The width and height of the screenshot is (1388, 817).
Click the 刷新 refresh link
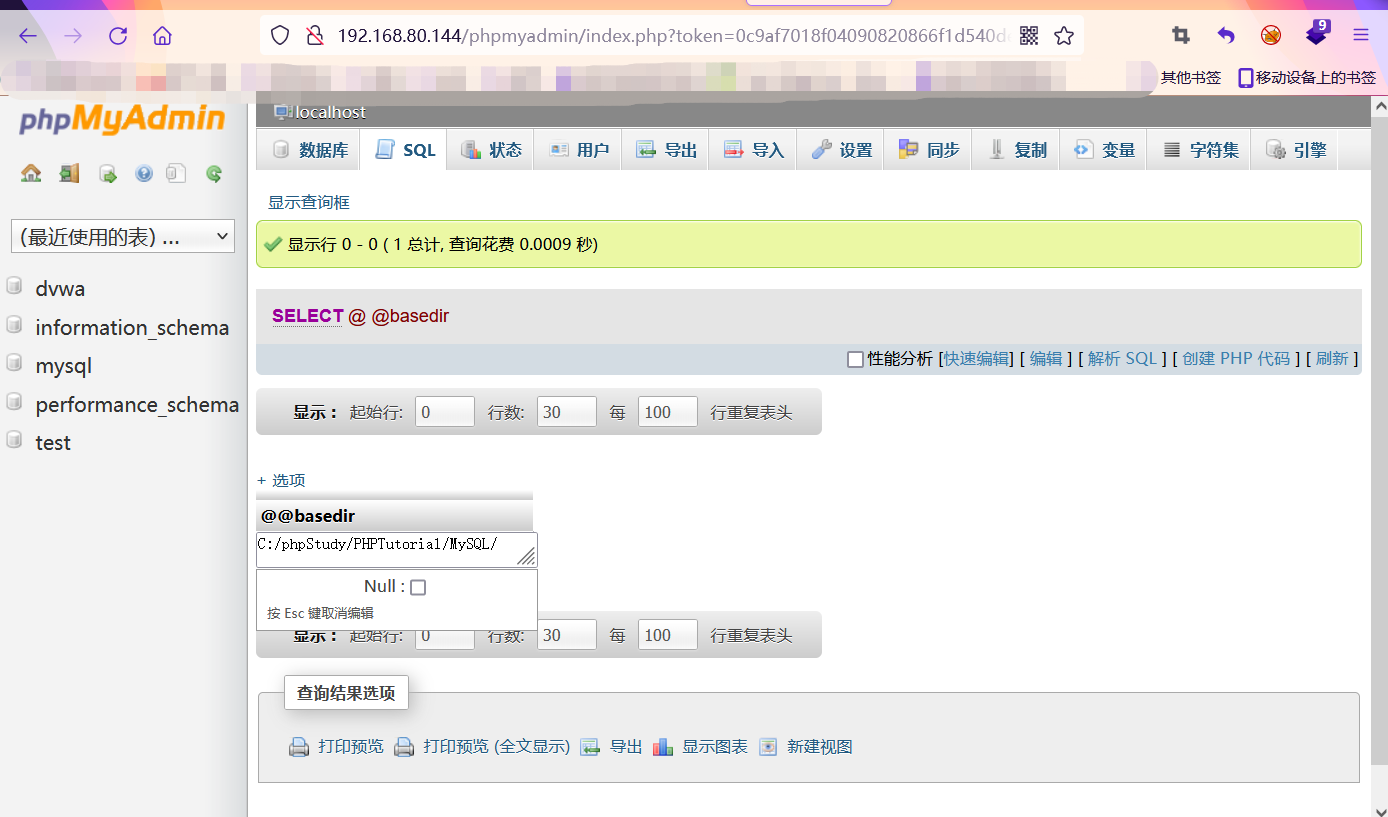point(1332,359)
